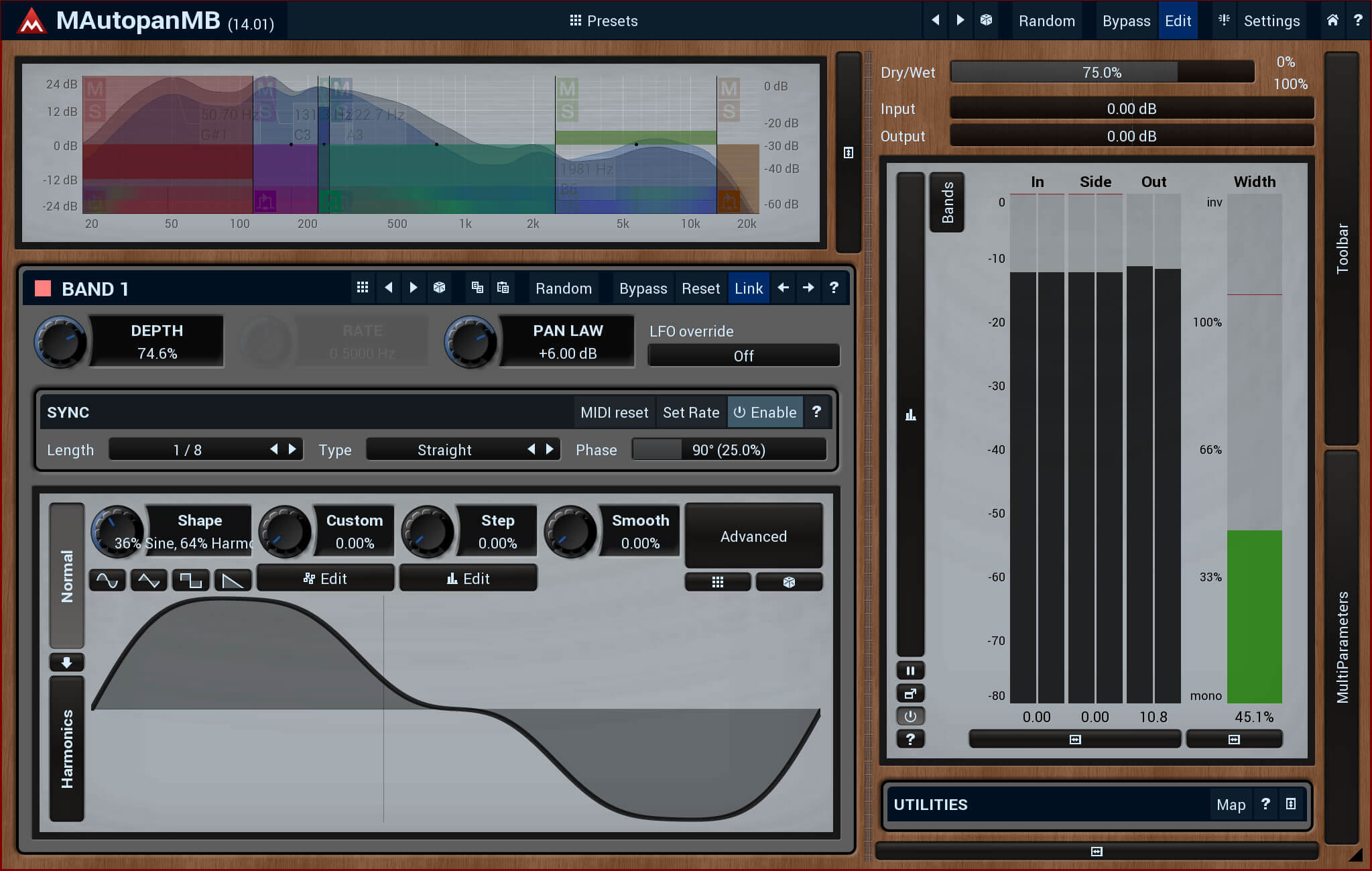The image size is (1372, 871).
Task: Open the Bands meter tab
Action: pyautogui.click(x=946, y=202)
